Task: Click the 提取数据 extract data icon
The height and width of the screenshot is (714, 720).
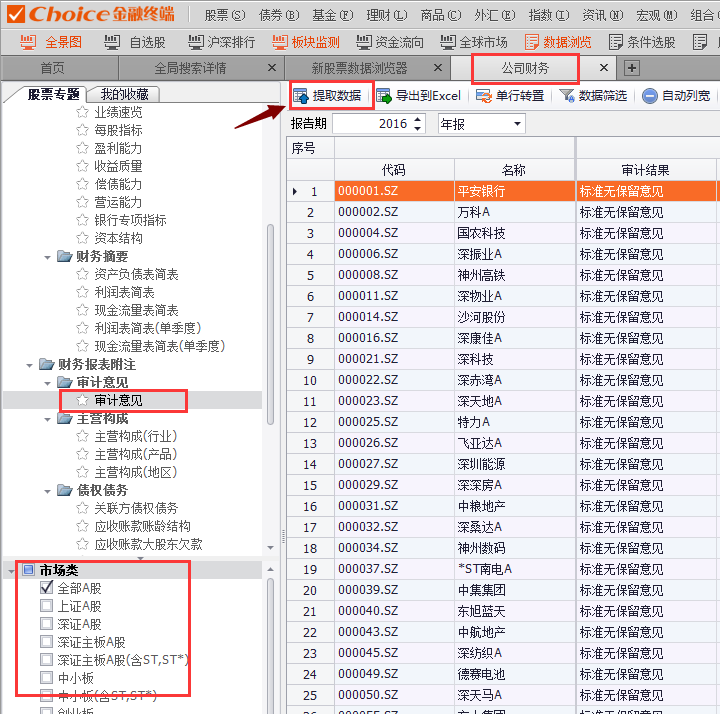Action: [300, 96]
